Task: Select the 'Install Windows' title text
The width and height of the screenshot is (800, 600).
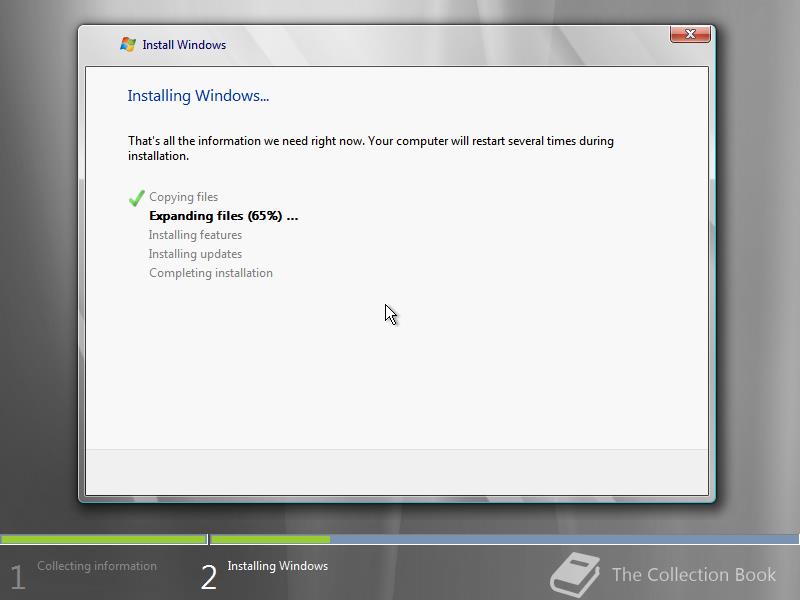Action: pos(184,45)
